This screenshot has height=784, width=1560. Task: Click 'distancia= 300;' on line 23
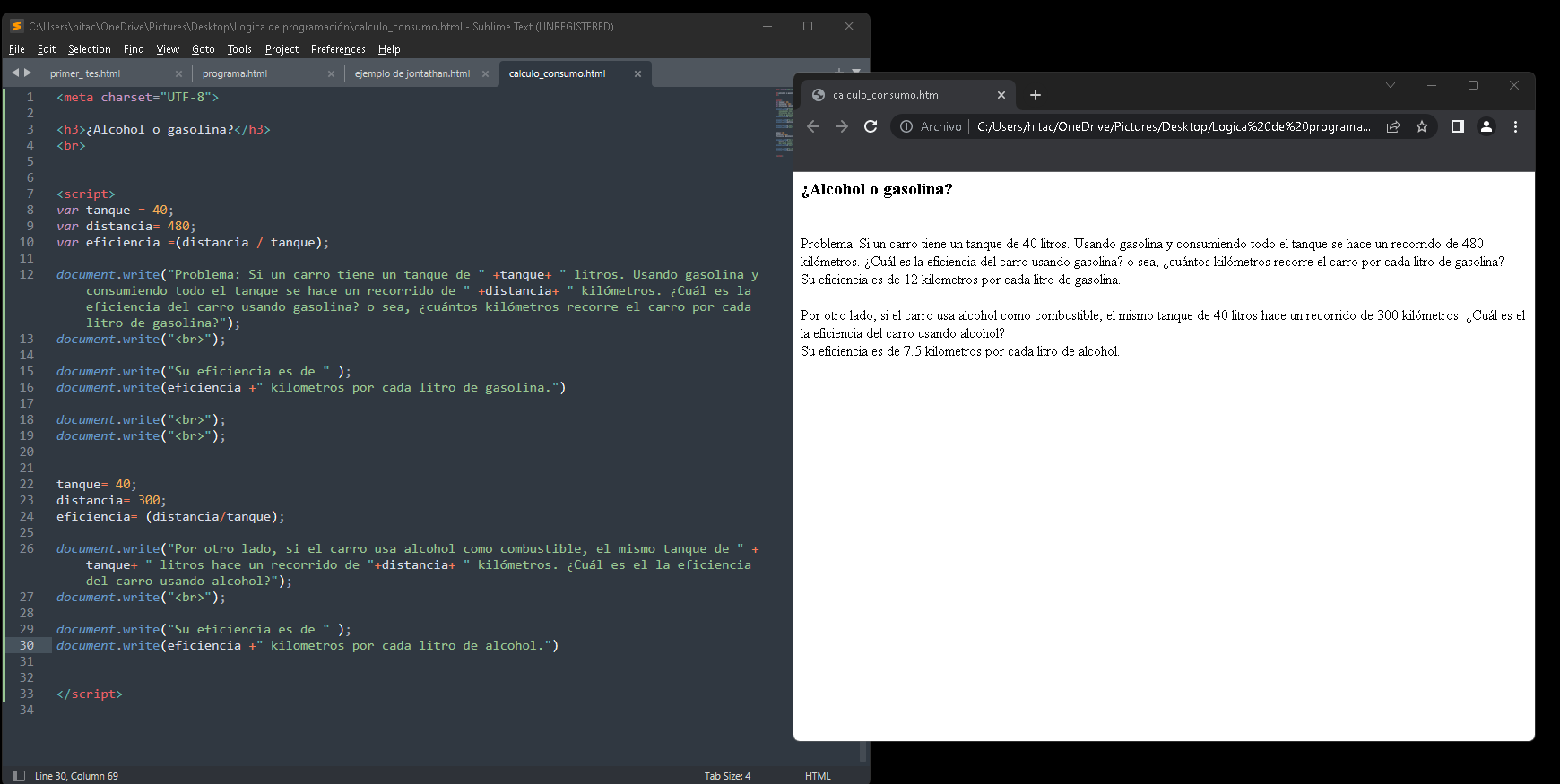coord(111,500)
